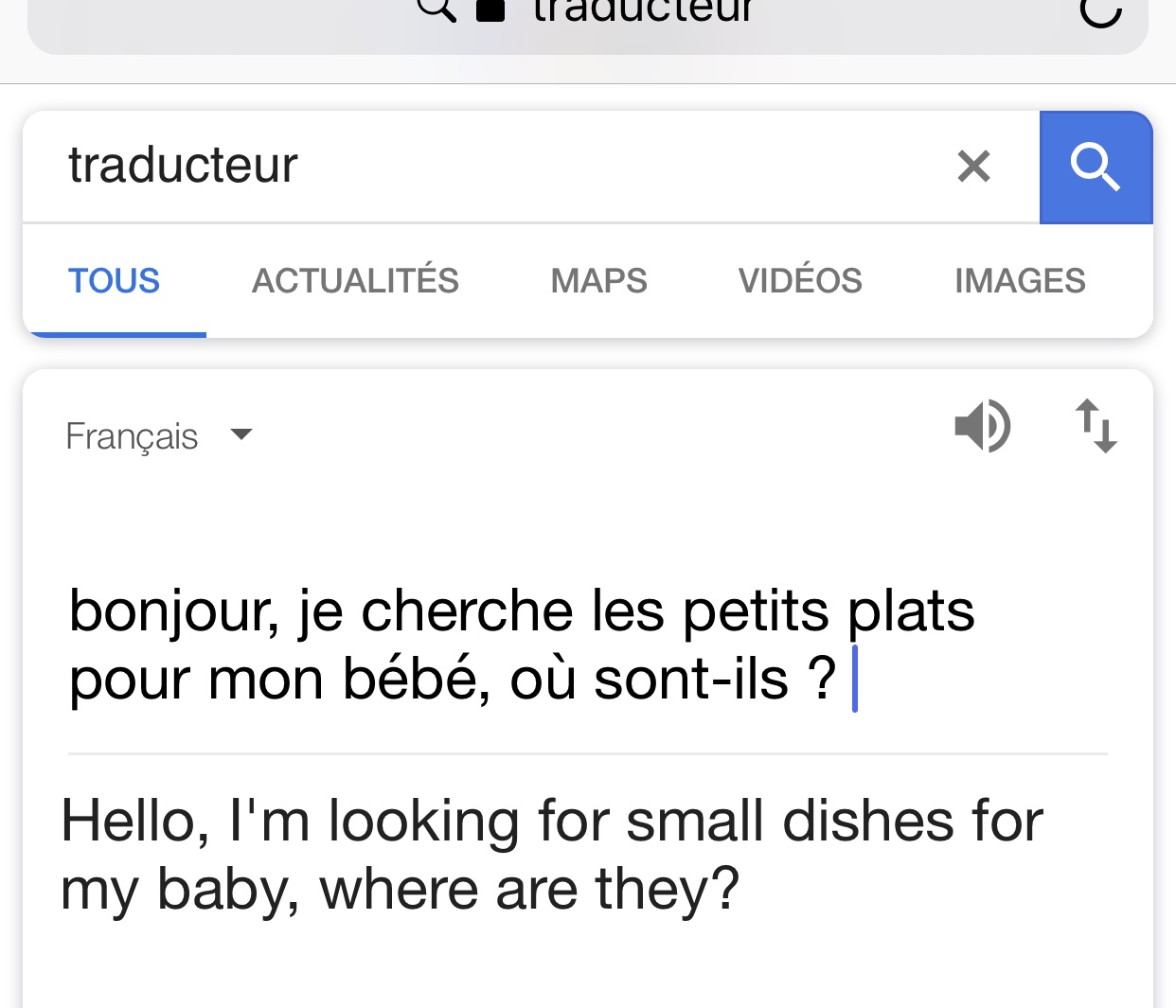
Task: Select the VIDÉOS tab
Action: pyautogui.click(x=800, y=281)
